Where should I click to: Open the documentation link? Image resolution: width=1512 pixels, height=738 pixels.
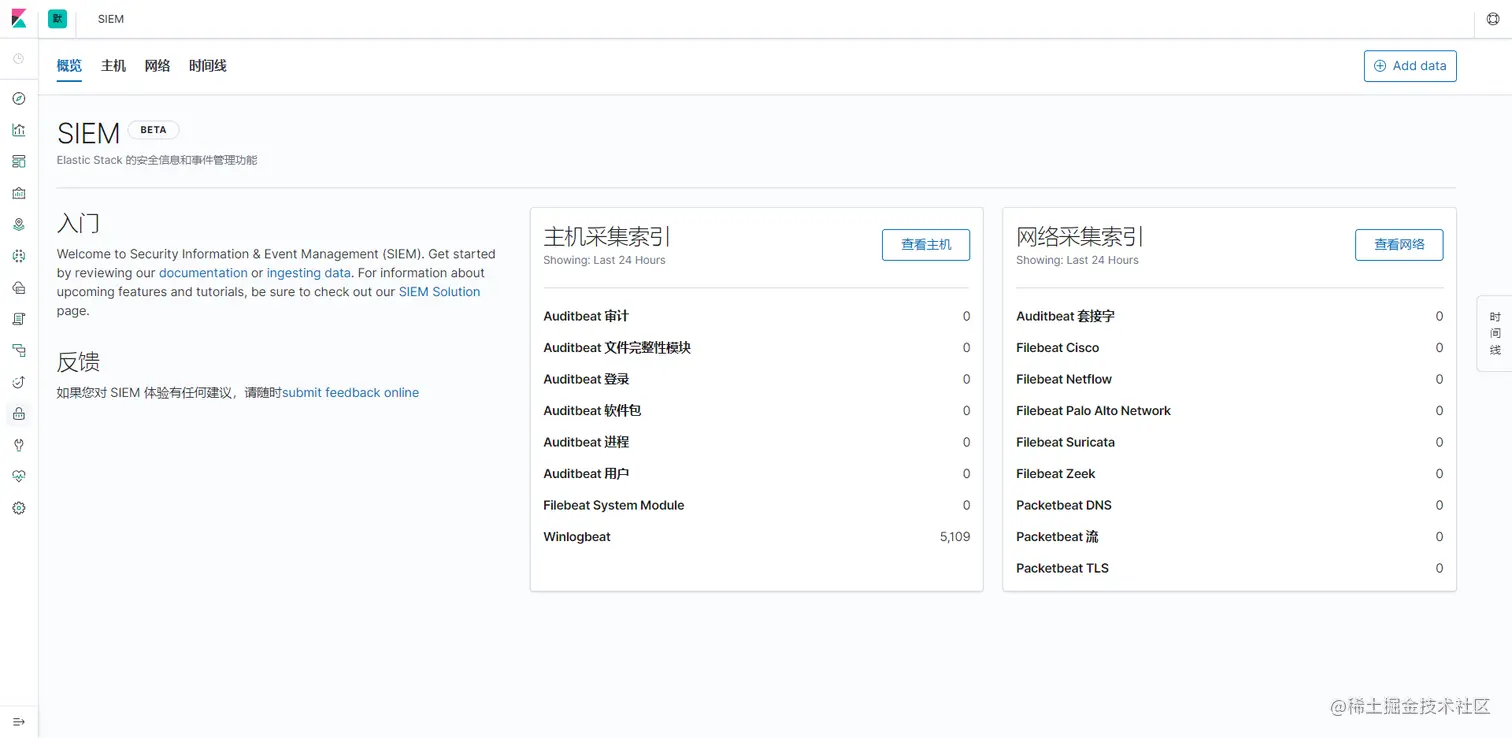pyautogui.click(x=203, y=273)
